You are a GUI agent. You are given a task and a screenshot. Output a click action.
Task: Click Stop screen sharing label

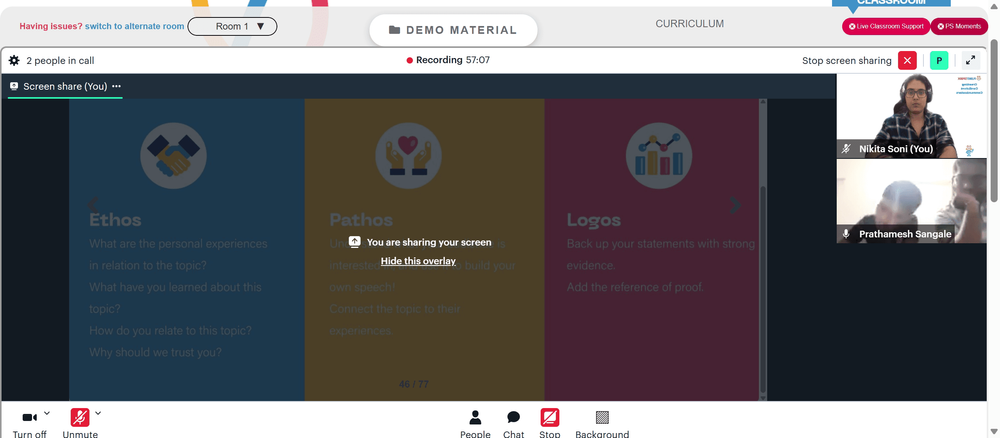tap(847, 61)
